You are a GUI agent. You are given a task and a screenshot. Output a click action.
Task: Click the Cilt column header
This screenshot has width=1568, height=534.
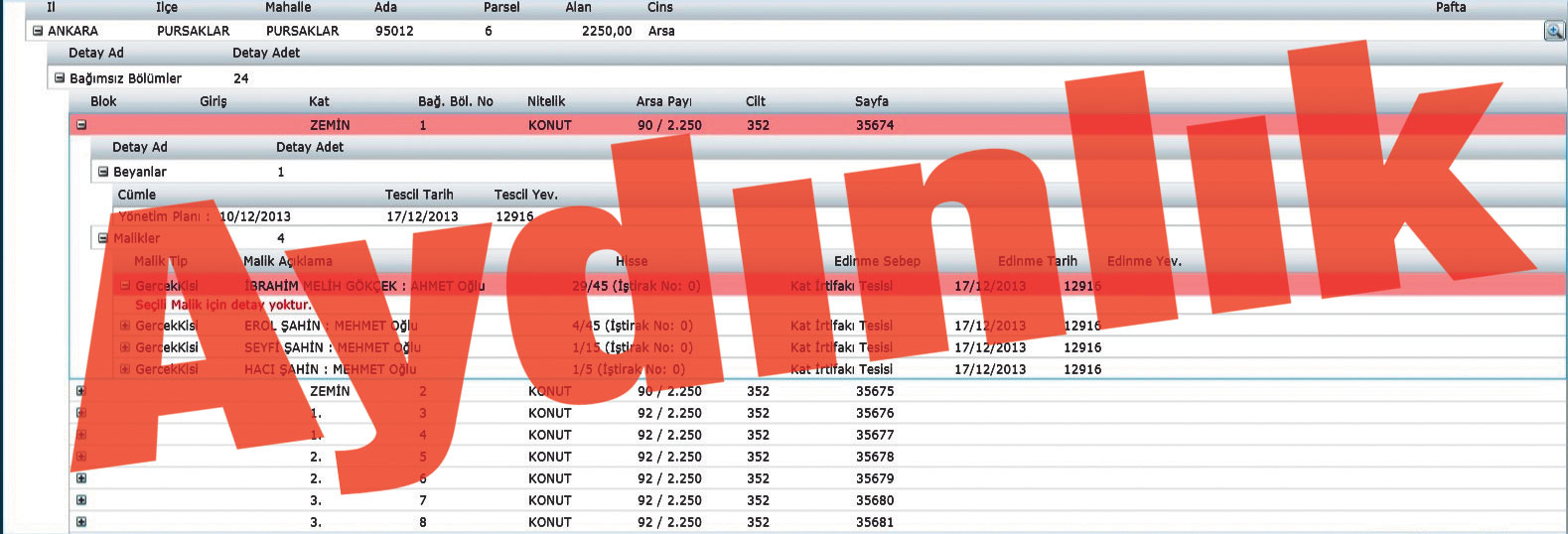point(756,101)
